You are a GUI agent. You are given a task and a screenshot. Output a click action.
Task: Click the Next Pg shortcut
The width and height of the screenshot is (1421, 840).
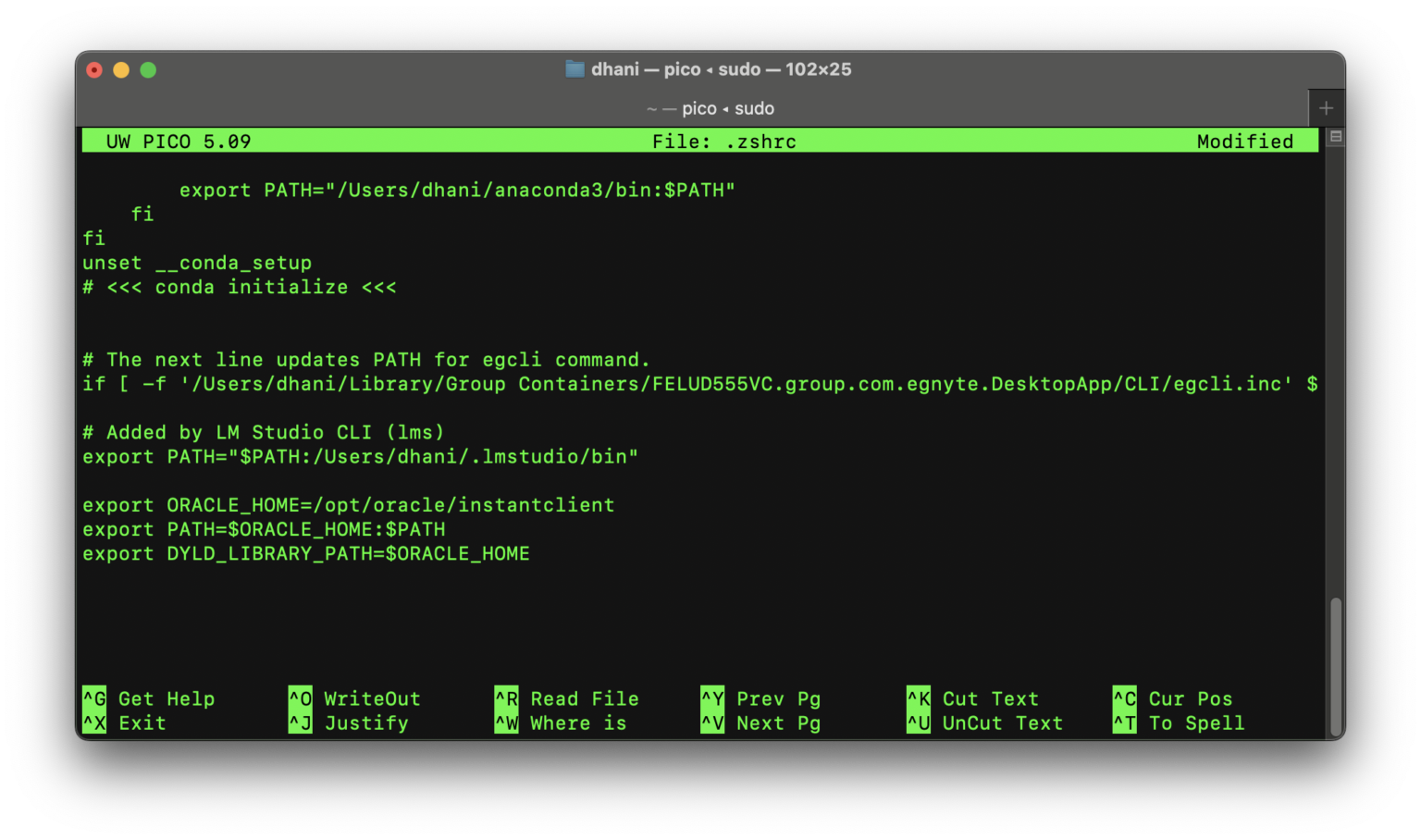[778, 723]
